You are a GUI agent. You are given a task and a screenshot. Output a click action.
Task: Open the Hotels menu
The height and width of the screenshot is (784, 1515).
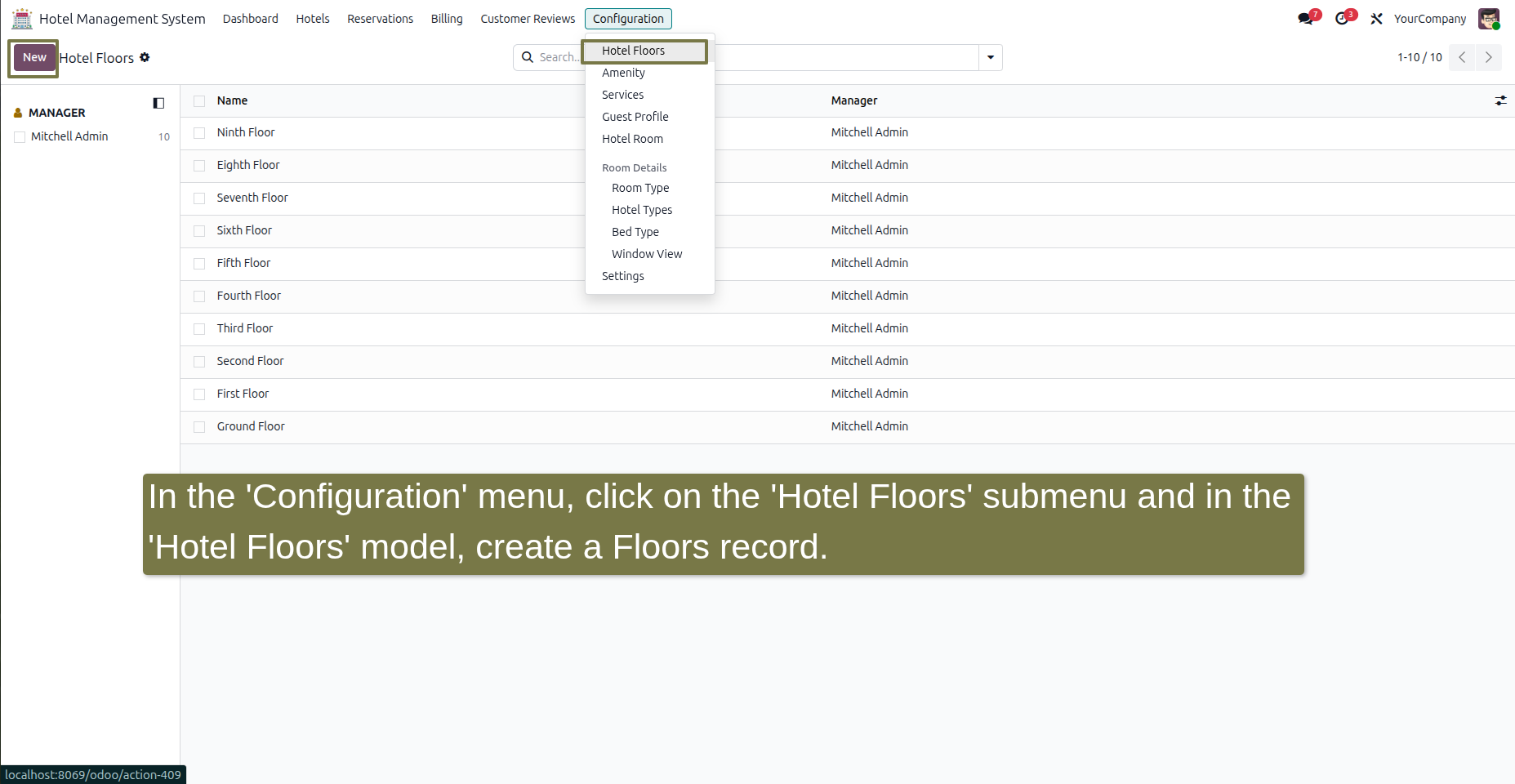coord(313,19)
